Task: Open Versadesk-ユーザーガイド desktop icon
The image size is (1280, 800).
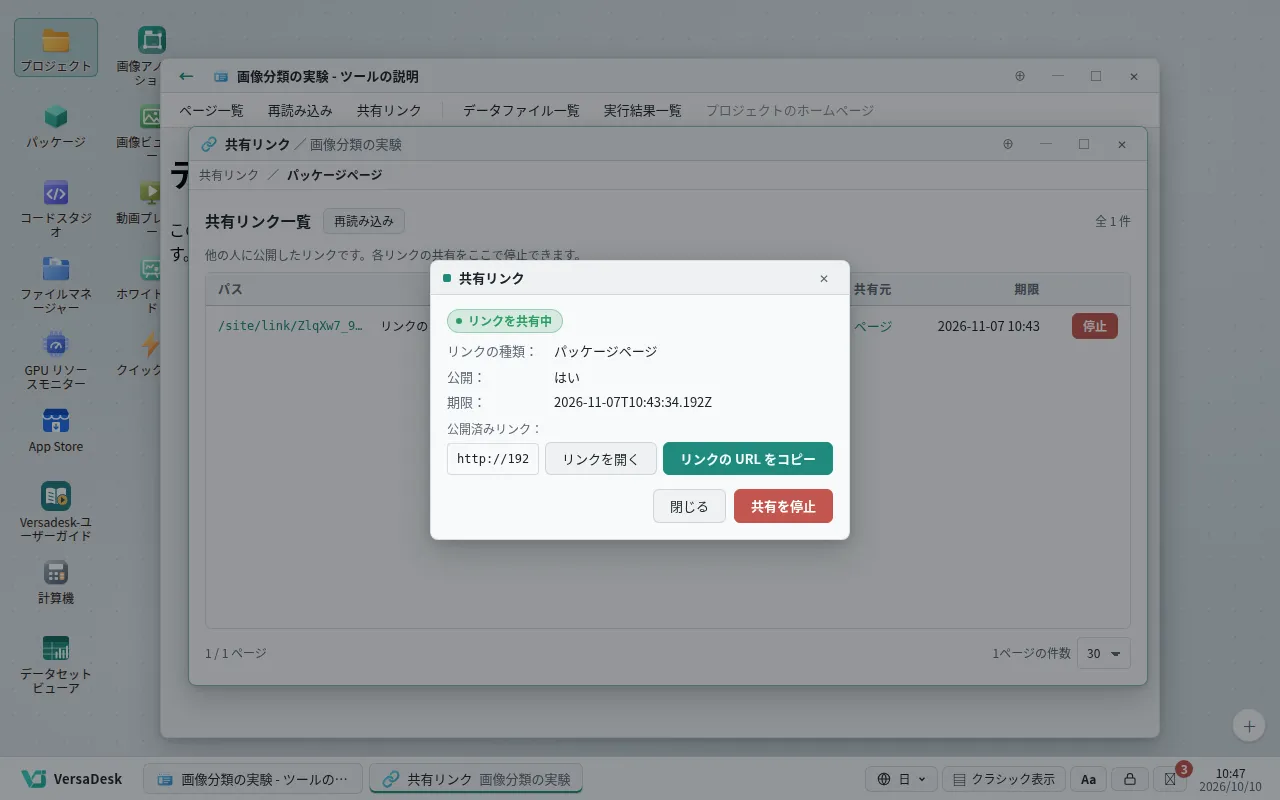Action: tap(56, 512)
